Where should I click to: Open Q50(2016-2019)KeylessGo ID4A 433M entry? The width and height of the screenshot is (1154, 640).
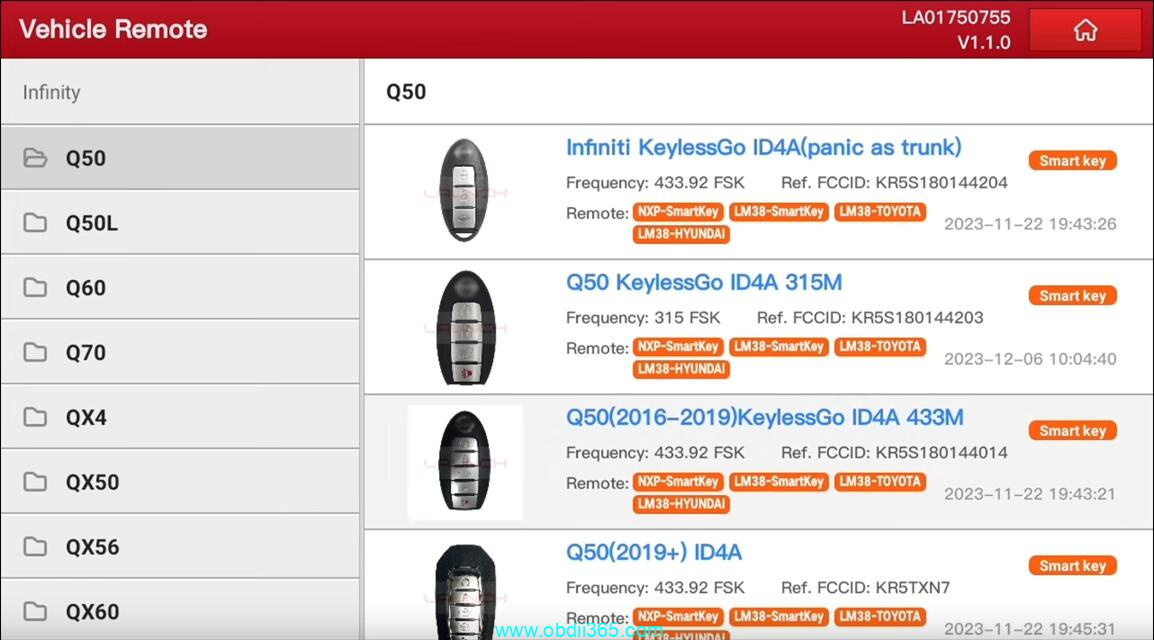coord(764,418)
